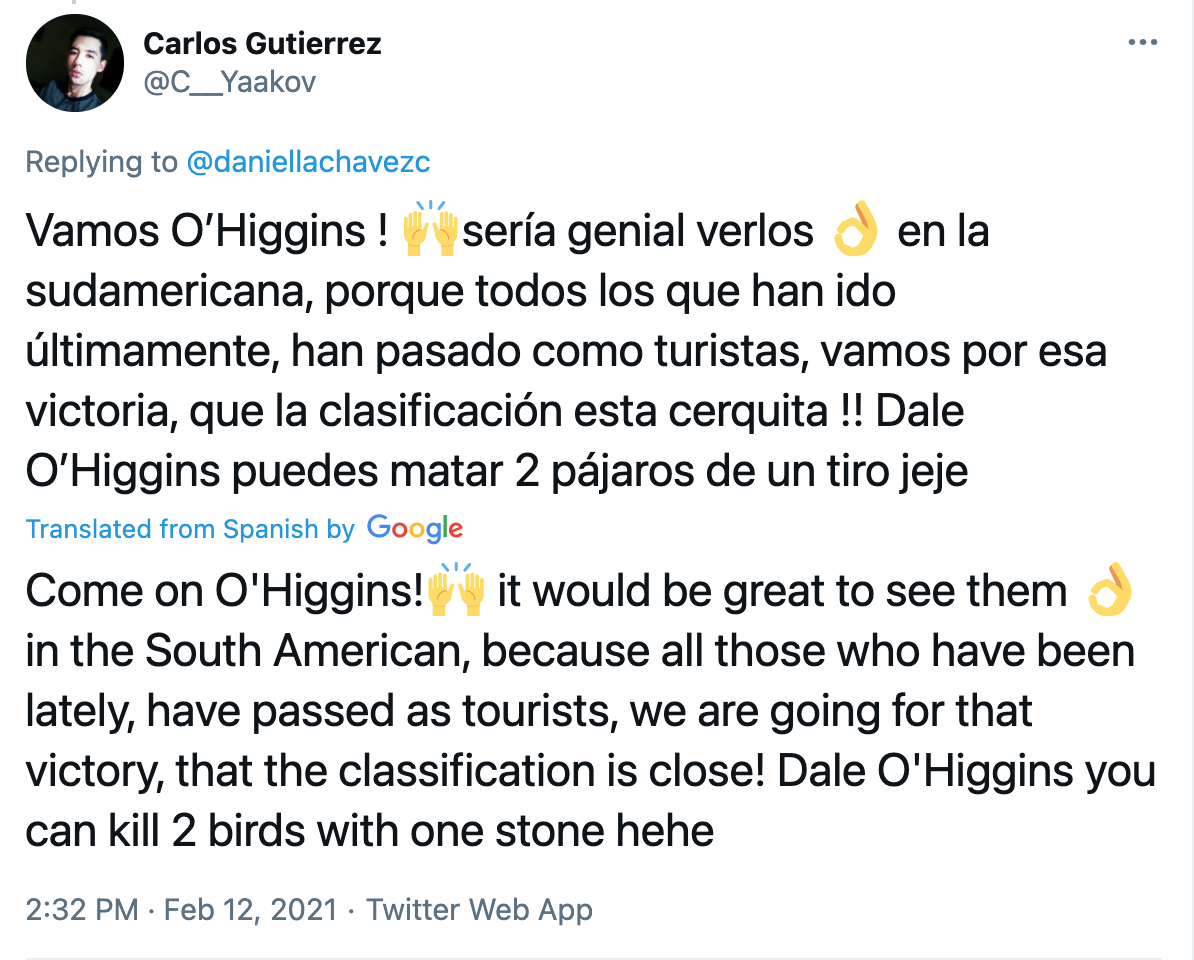Open the Twitter Web App source link
Viewport: 1194px width, 960px height.
[479, 909]
